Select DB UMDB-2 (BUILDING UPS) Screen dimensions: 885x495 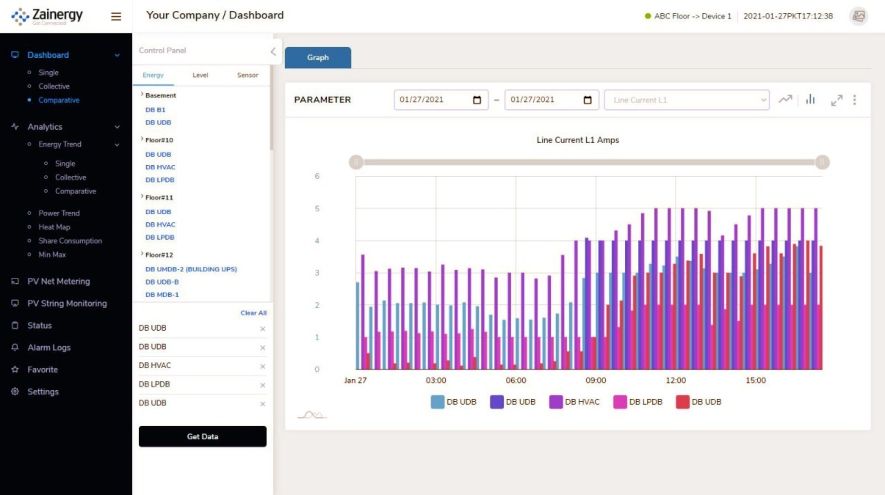[191, 269]
